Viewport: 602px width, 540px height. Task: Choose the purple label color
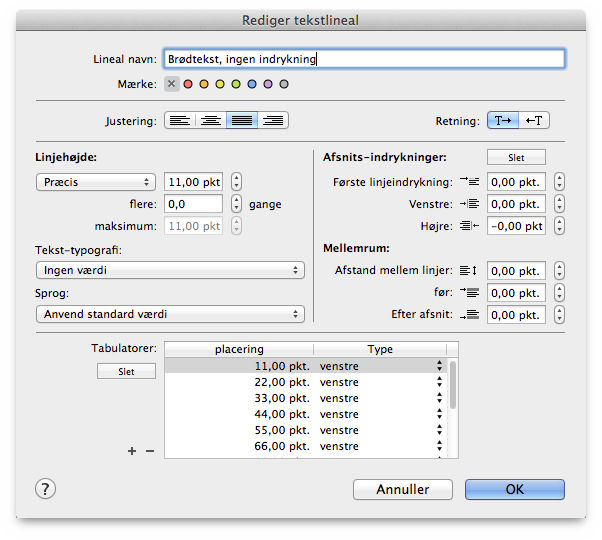[268, 84]
